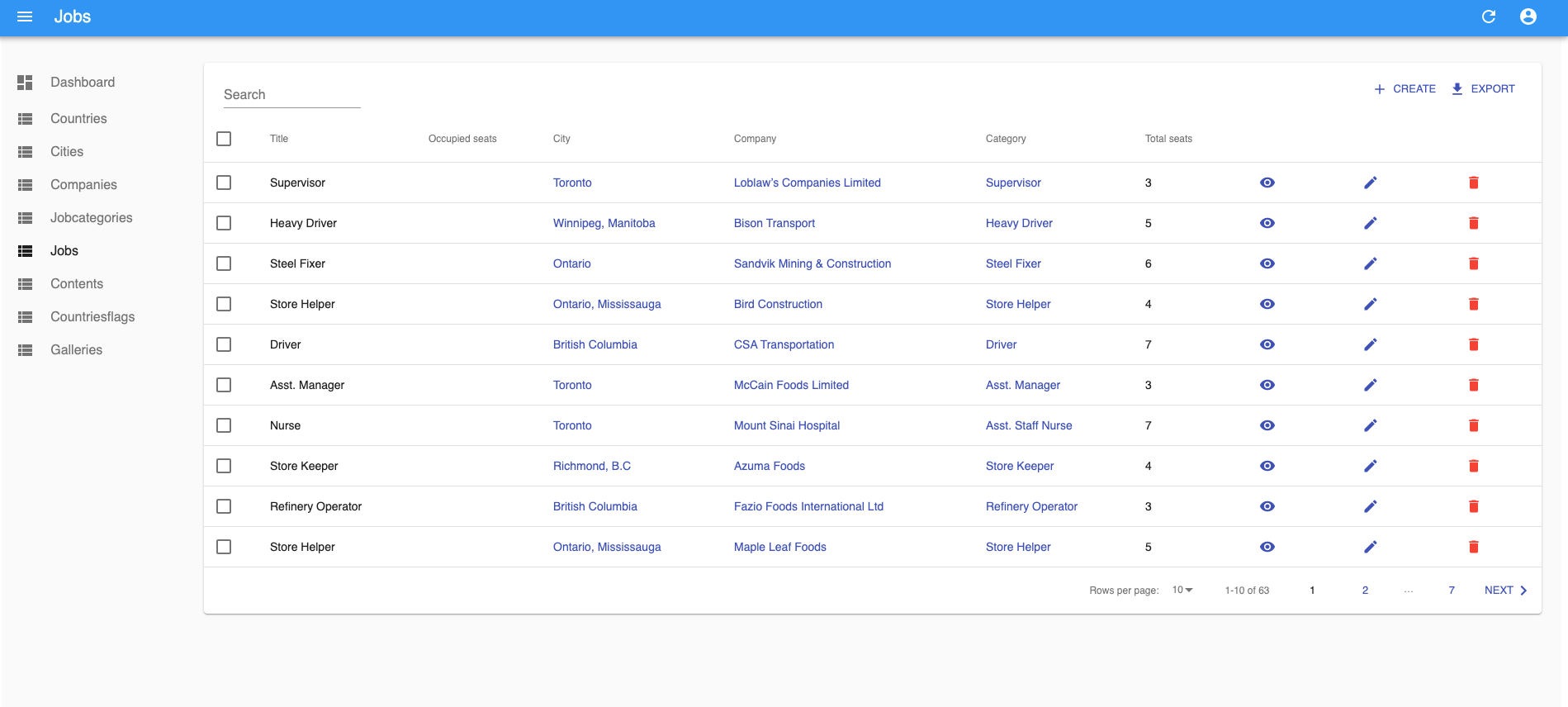Viewport: 1568px width, 707px height.
Task: Sort by Title column header
Action: coord(279,139)
